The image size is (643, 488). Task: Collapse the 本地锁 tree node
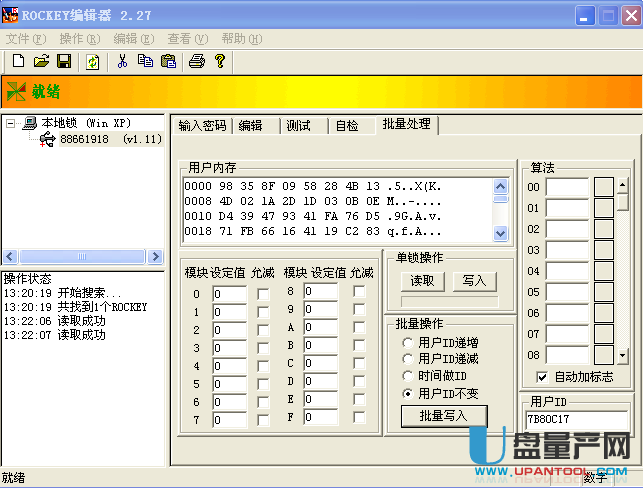click(11, 123)
